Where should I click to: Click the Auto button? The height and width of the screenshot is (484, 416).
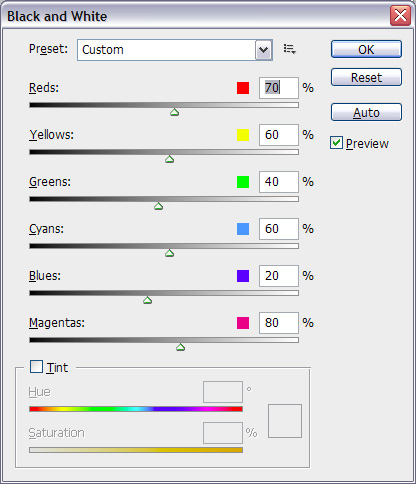point(366,112)
